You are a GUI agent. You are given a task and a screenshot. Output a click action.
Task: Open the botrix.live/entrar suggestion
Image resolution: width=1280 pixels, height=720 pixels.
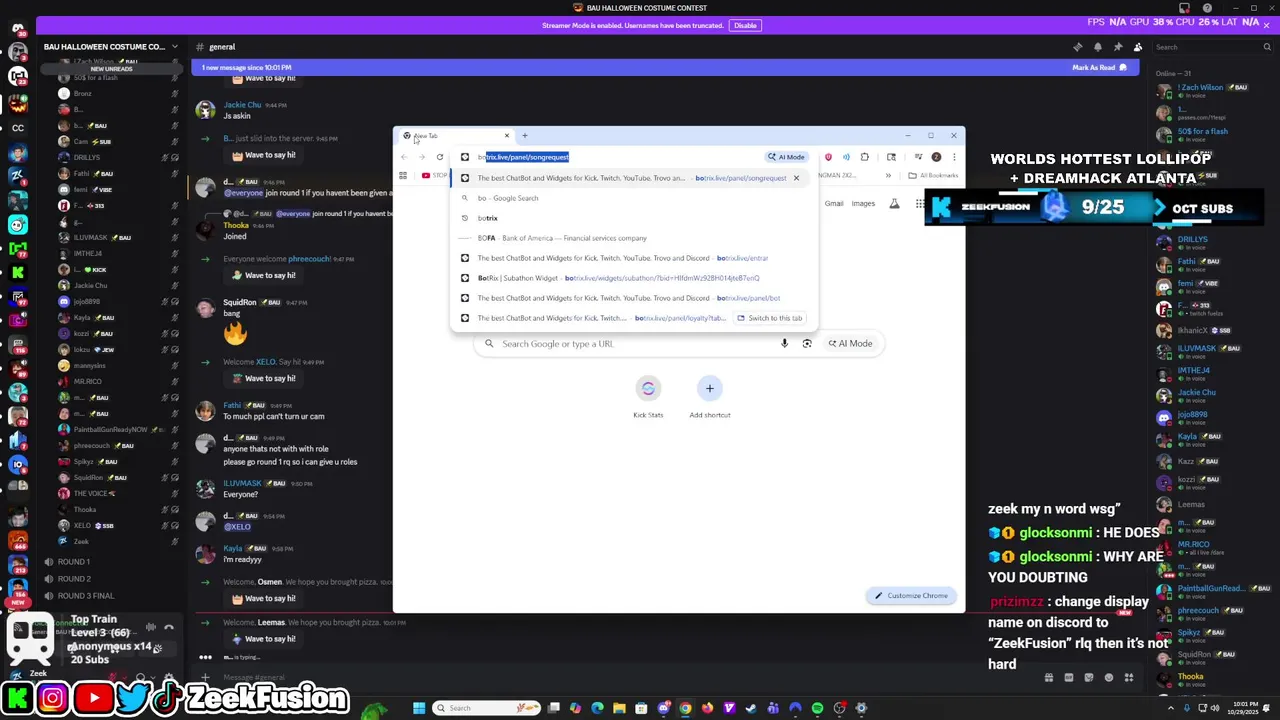coord(635,258)
